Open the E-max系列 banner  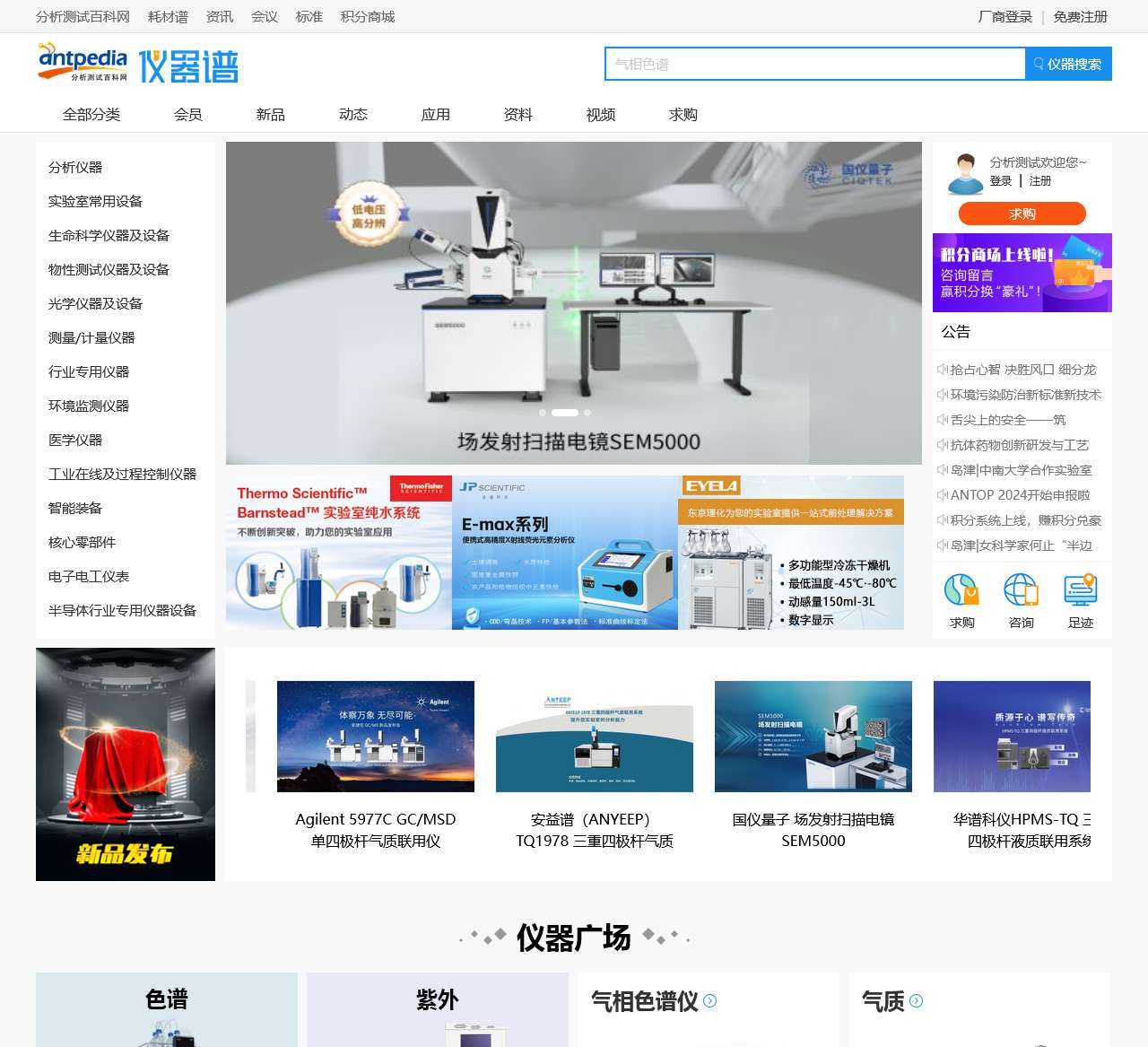tap(565, 553)
